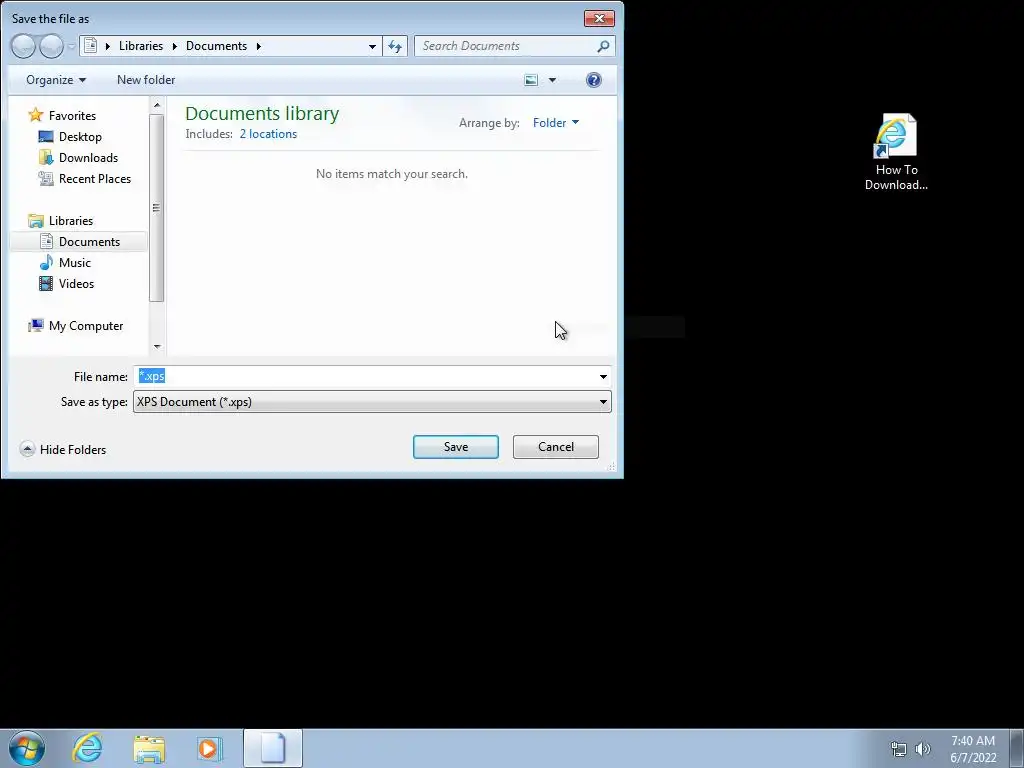Select Favorites in the navigation pane

(72, 116)
